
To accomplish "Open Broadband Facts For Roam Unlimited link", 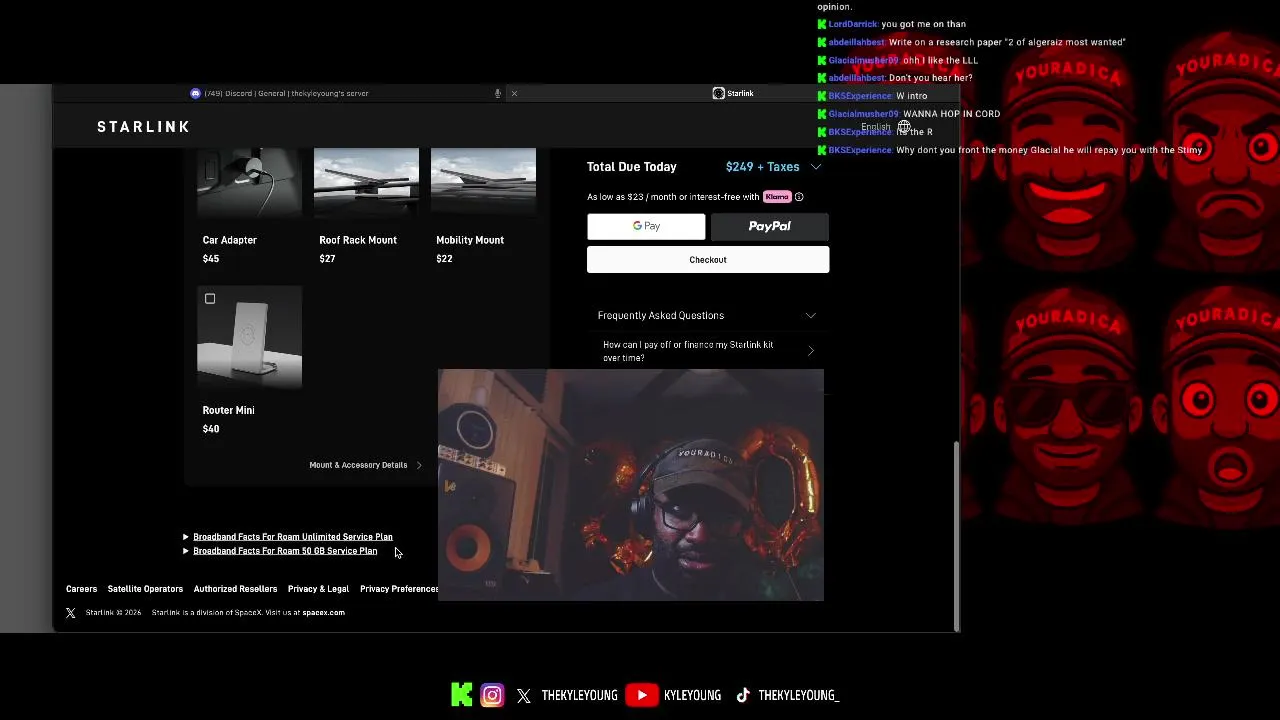I will click(293, 537).
